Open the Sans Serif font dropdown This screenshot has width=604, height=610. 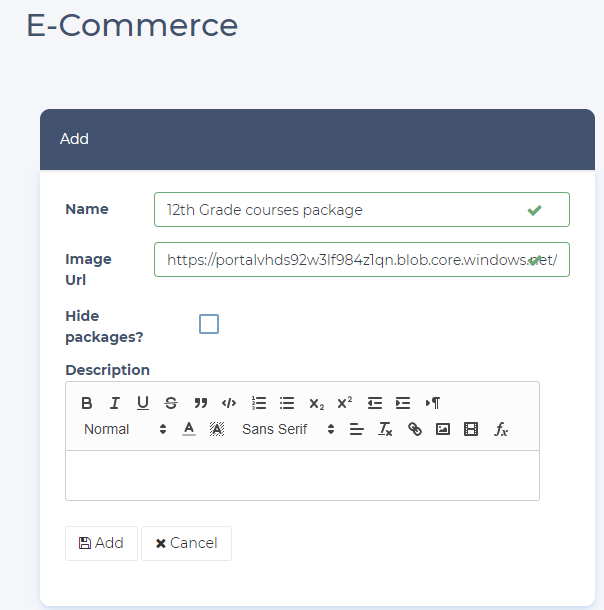click(x=288, y=429)
